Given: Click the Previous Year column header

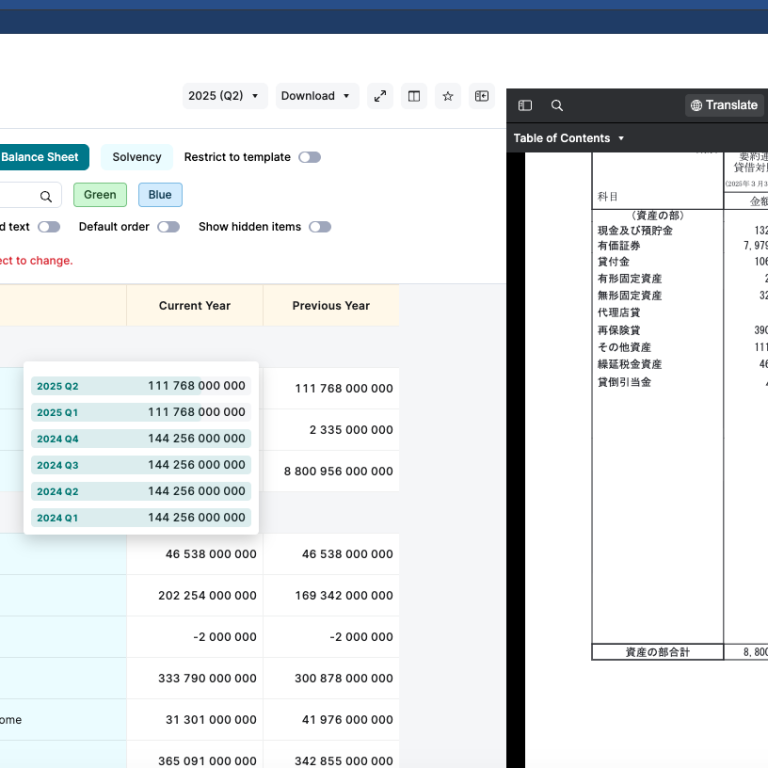Looking at the screenshot, I should click(331, 306).
